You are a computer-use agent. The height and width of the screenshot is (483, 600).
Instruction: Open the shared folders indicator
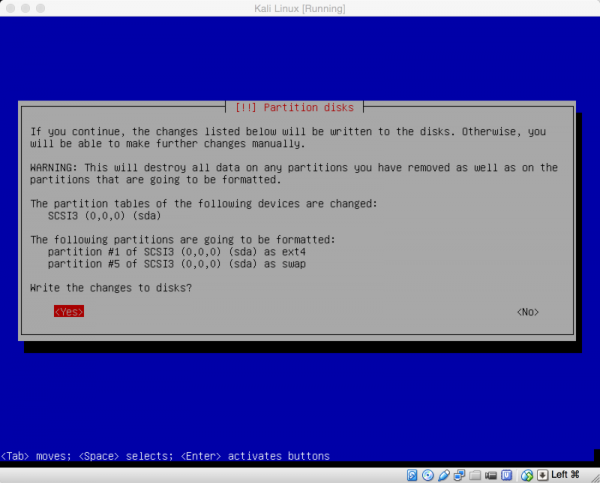pos(475,475)
